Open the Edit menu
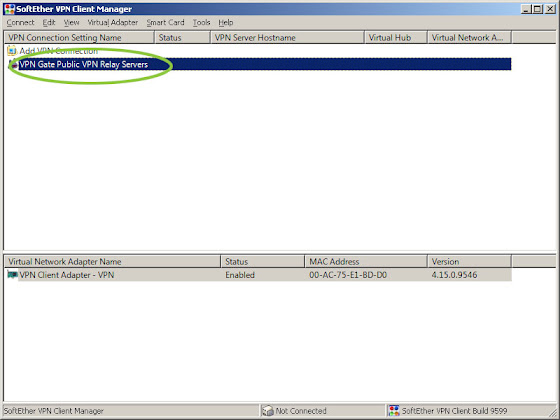560x420 pixels. [x=49, y=22]
